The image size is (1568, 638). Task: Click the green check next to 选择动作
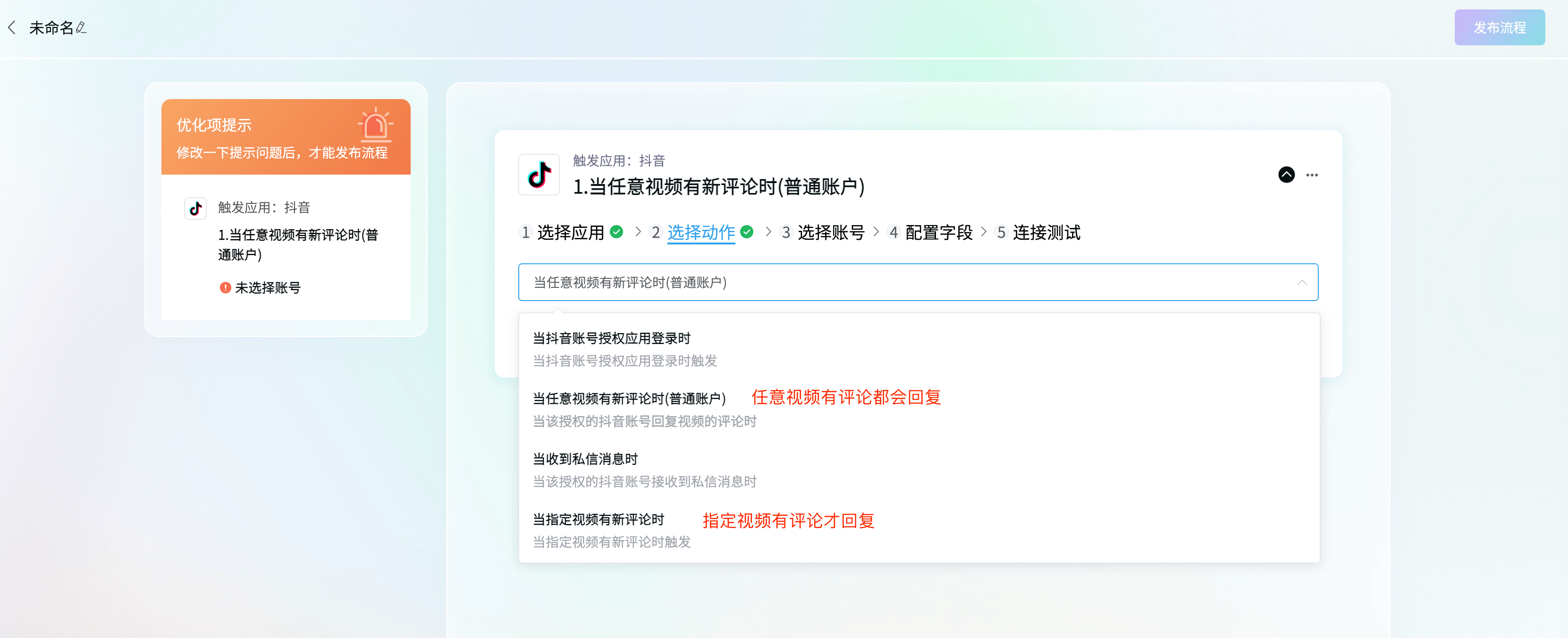tap(747, 232)
